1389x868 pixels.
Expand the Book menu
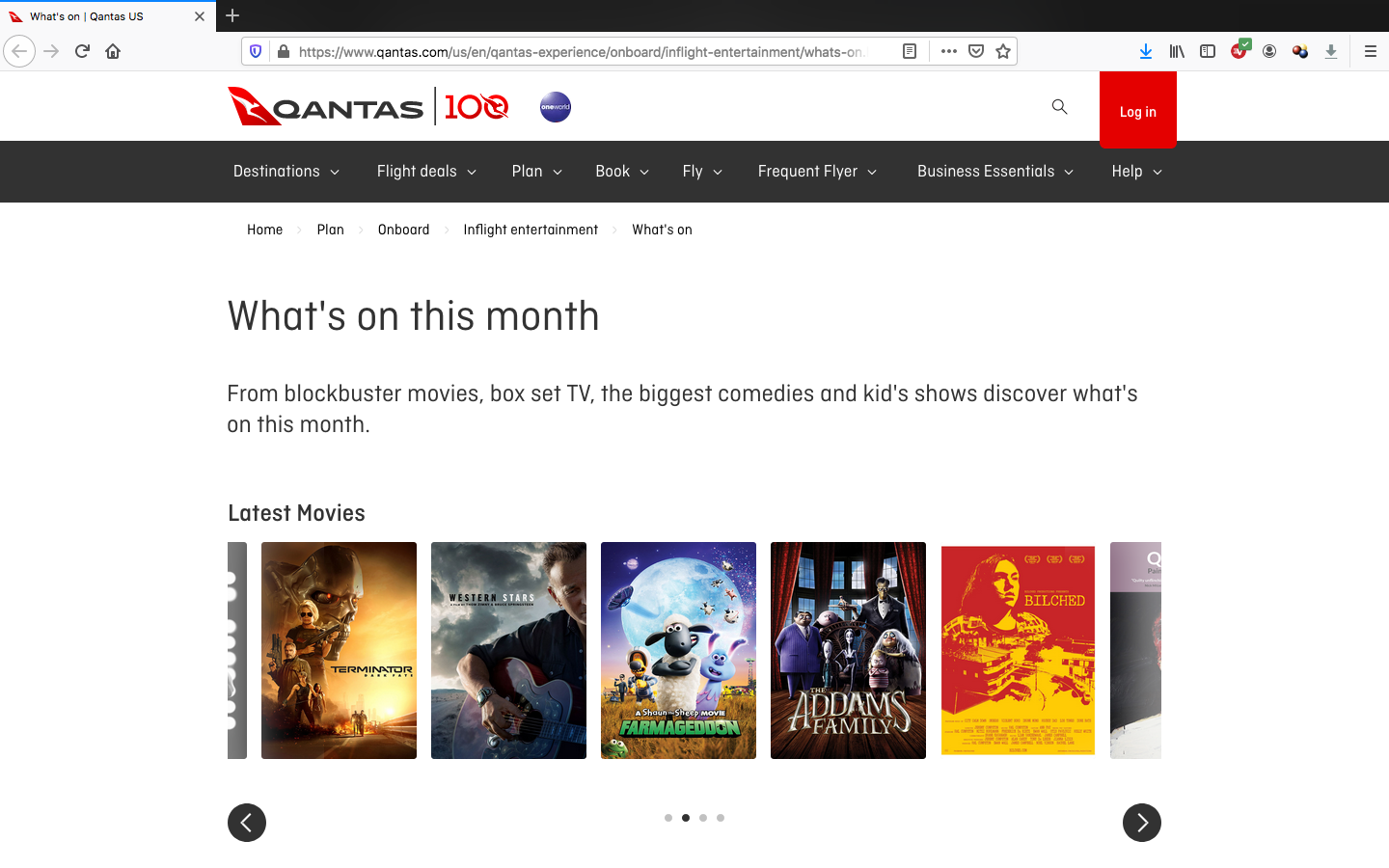622,172
